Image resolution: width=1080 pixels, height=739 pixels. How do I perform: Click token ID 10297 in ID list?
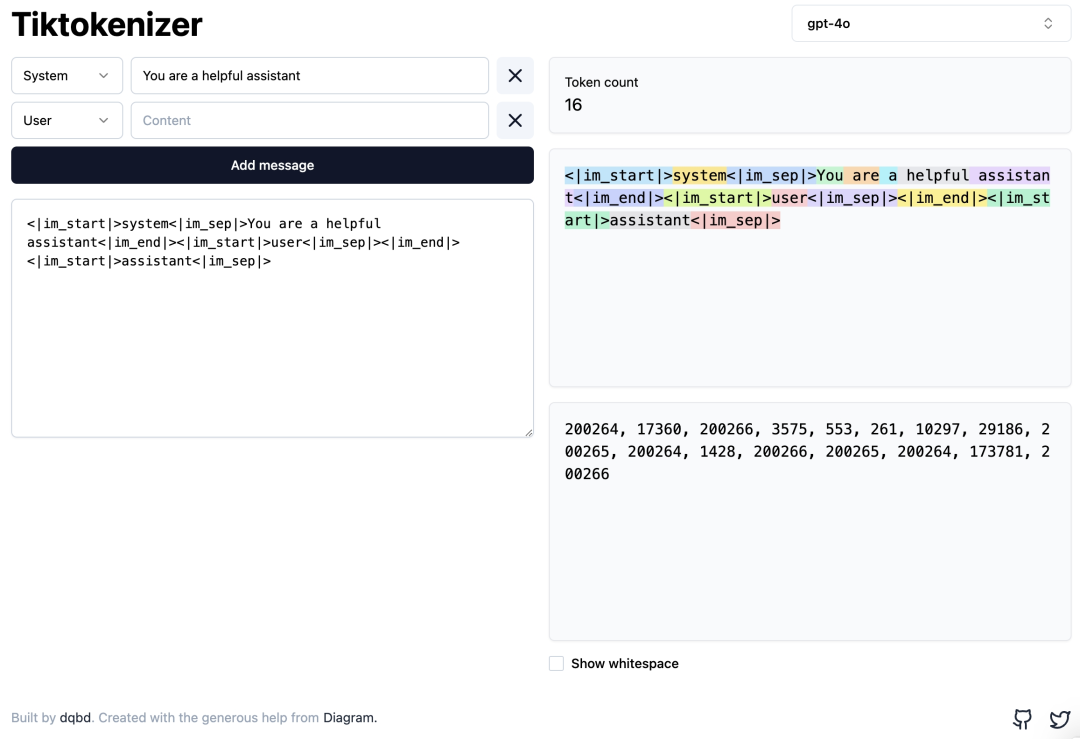pos(937,429)
